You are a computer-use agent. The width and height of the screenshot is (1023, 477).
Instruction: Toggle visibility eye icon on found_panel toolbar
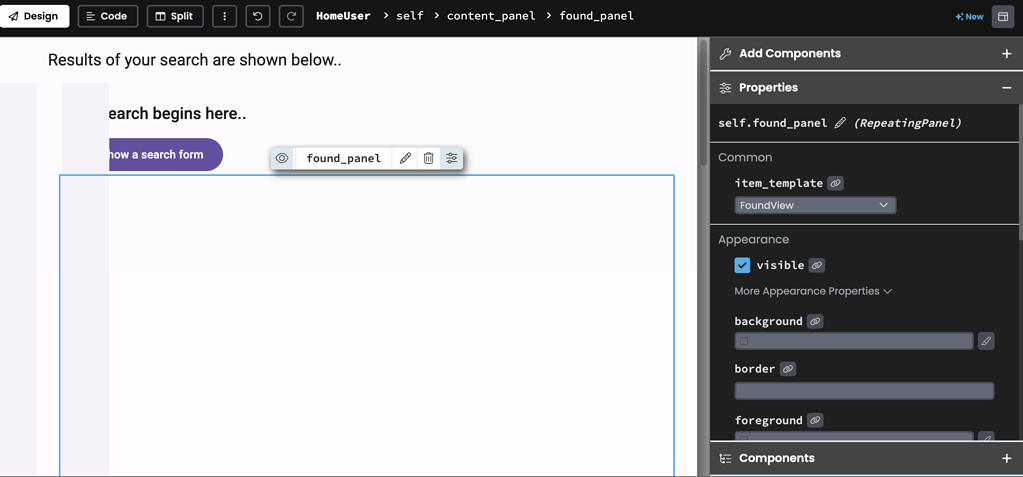click(282, 158)
